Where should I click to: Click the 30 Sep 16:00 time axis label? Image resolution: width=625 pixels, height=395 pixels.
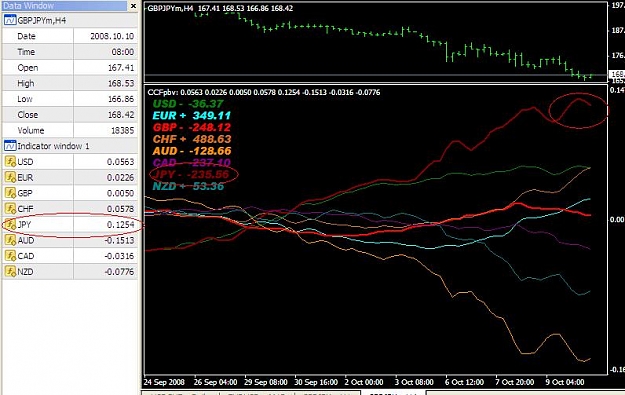click(316, 382)
